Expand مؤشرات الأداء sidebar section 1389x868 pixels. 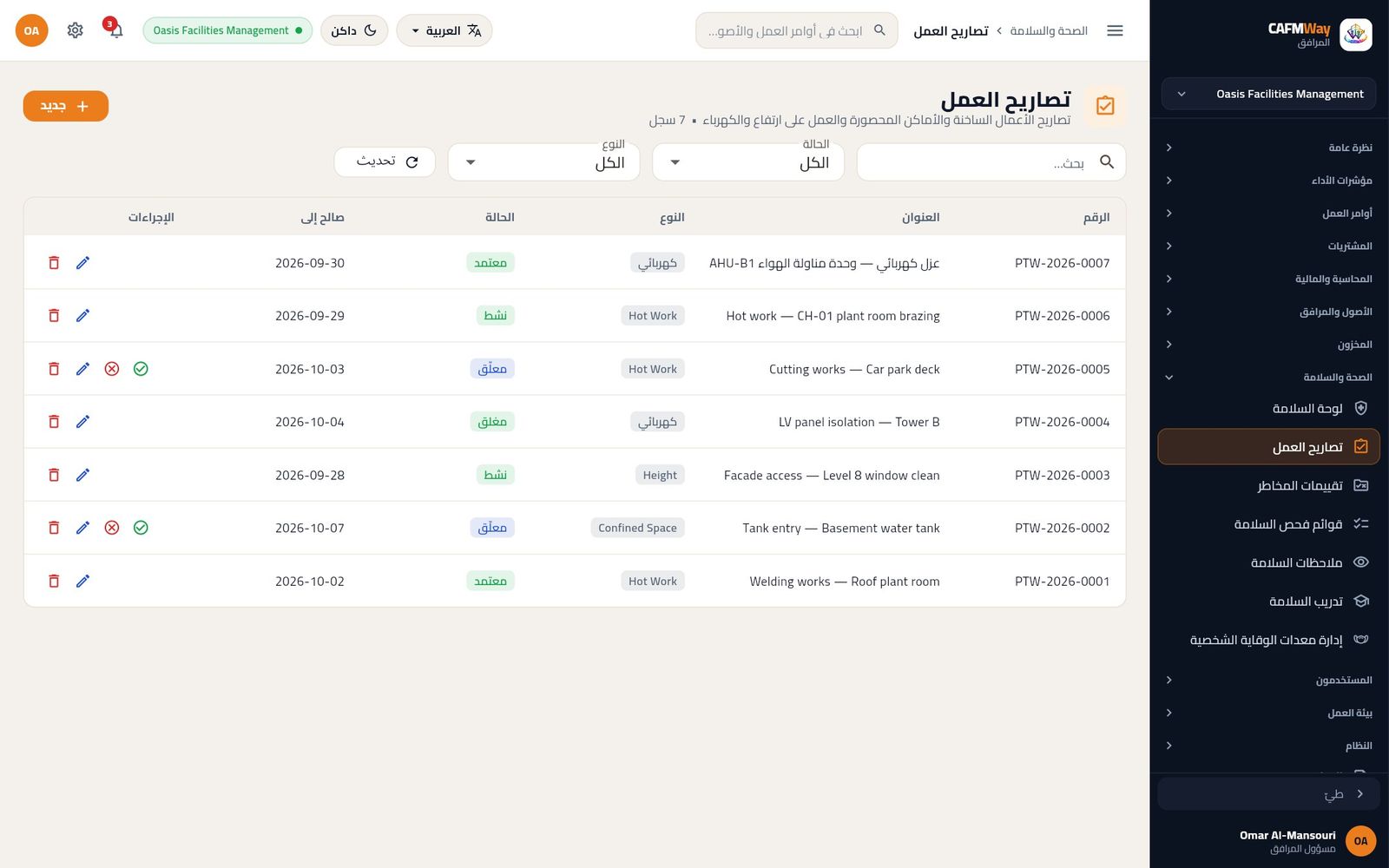pyautogui.click(x=1269, y=181)
